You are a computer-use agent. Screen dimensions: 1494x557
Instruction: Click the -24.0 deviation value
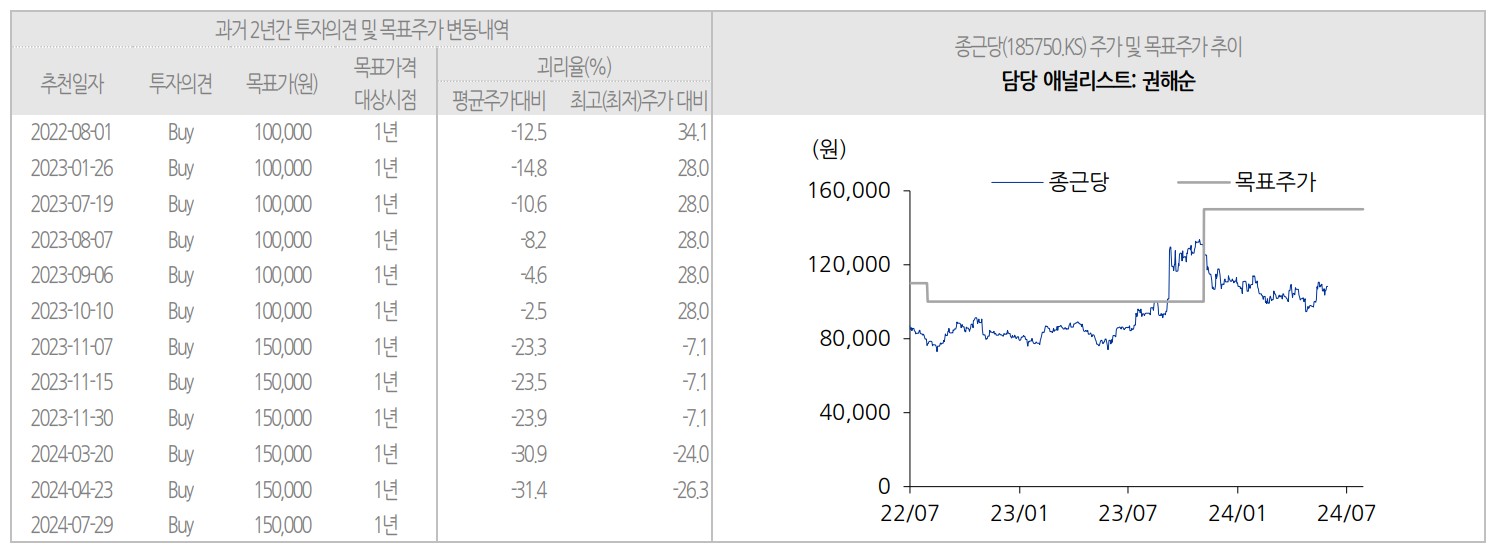[x=690, y=454]
